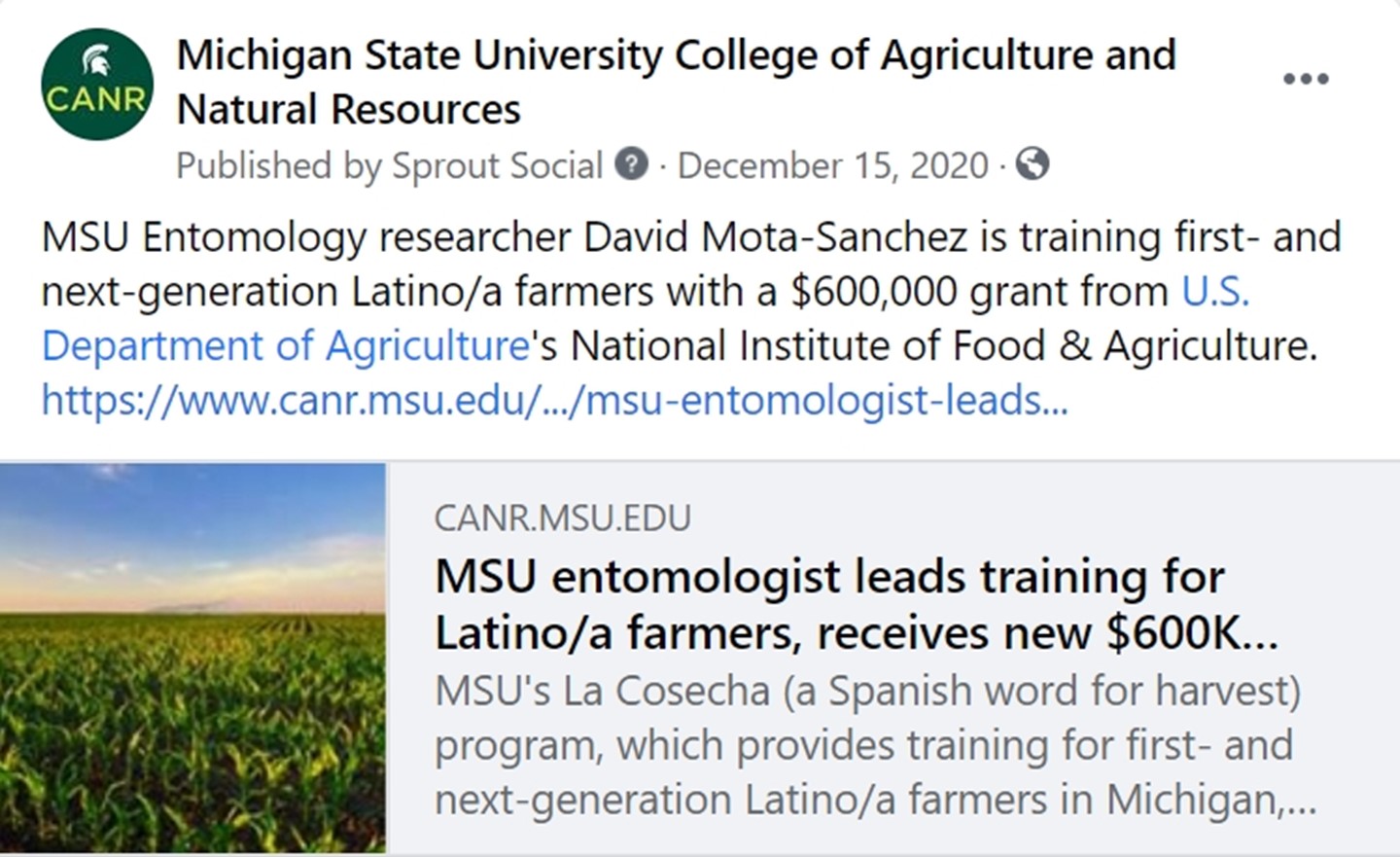1400x857 pixels.
Task: Open the canr.msu.edu URL in the post
Action: pyautogui.click(x=554, y=400)
